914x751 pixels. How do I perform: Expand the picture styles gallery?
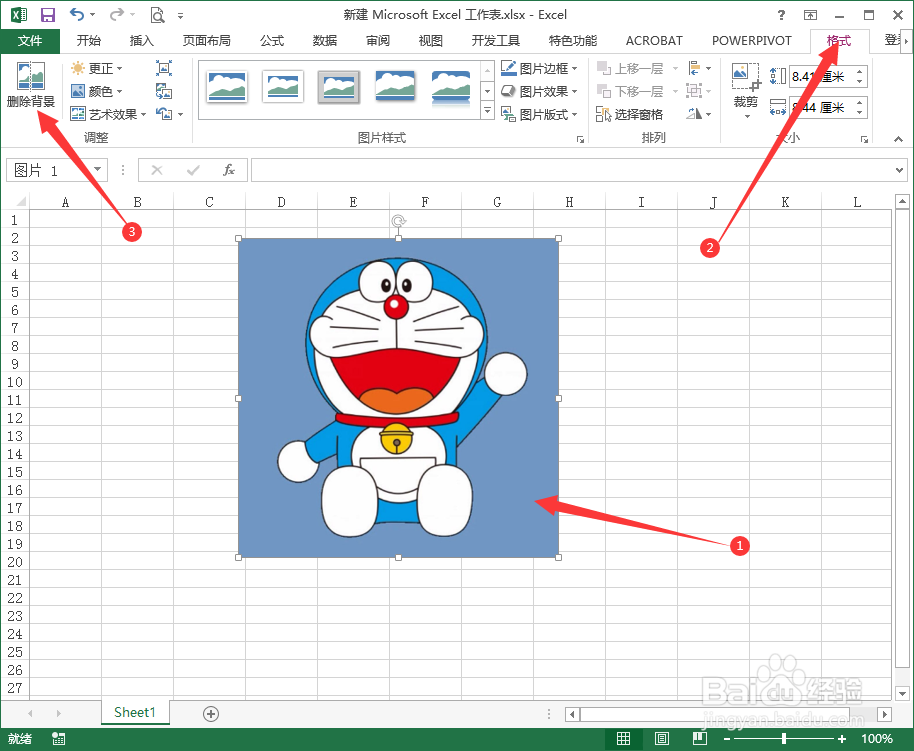tap(488, 111)
